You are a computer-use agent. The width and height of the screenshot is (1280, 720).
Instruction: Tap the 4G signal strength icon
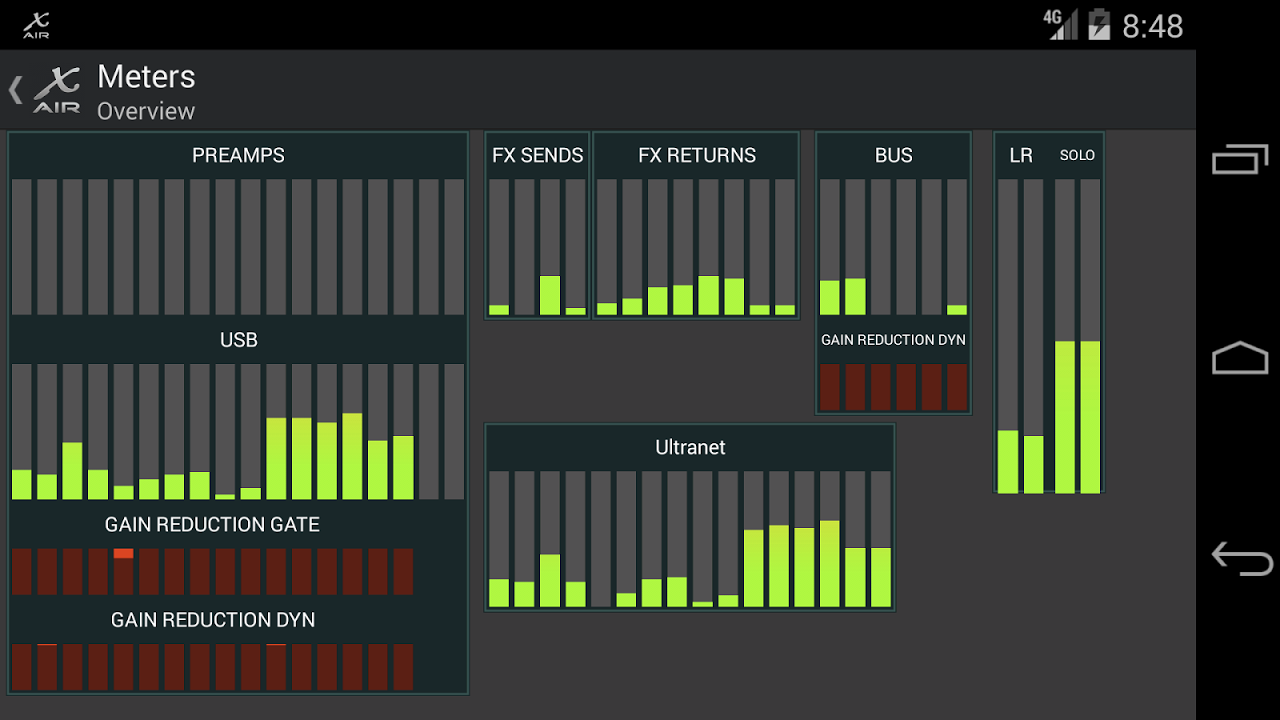[1059, 25]
